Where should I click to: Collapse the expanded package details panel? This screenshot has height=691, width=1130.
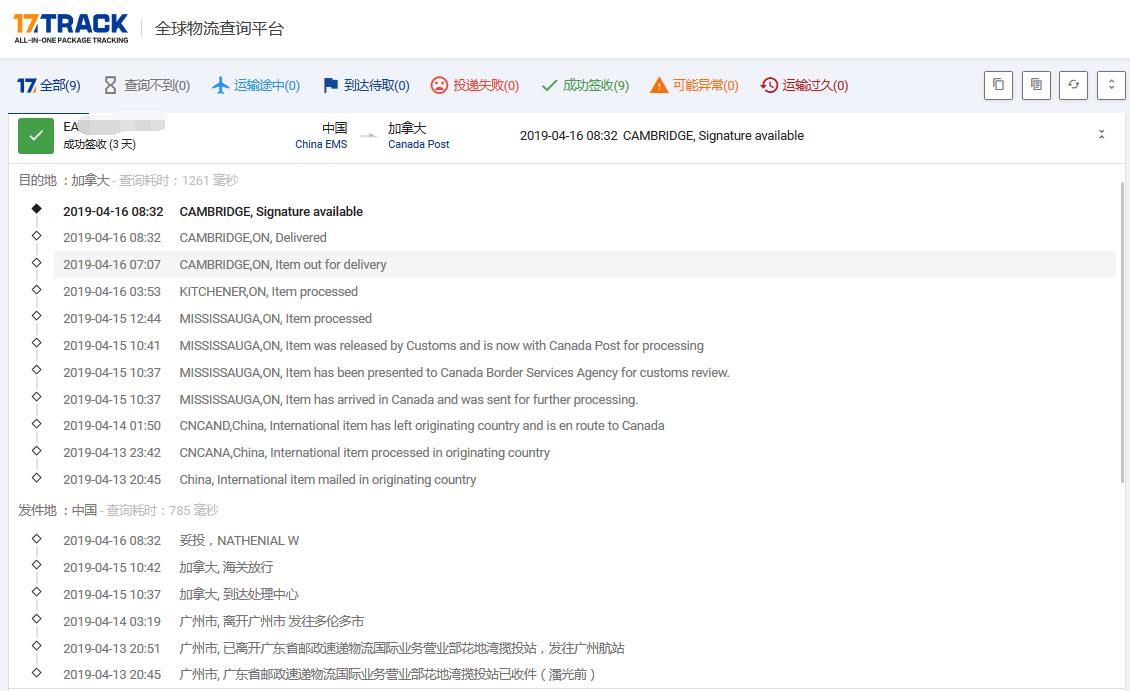pos(1101,132)
